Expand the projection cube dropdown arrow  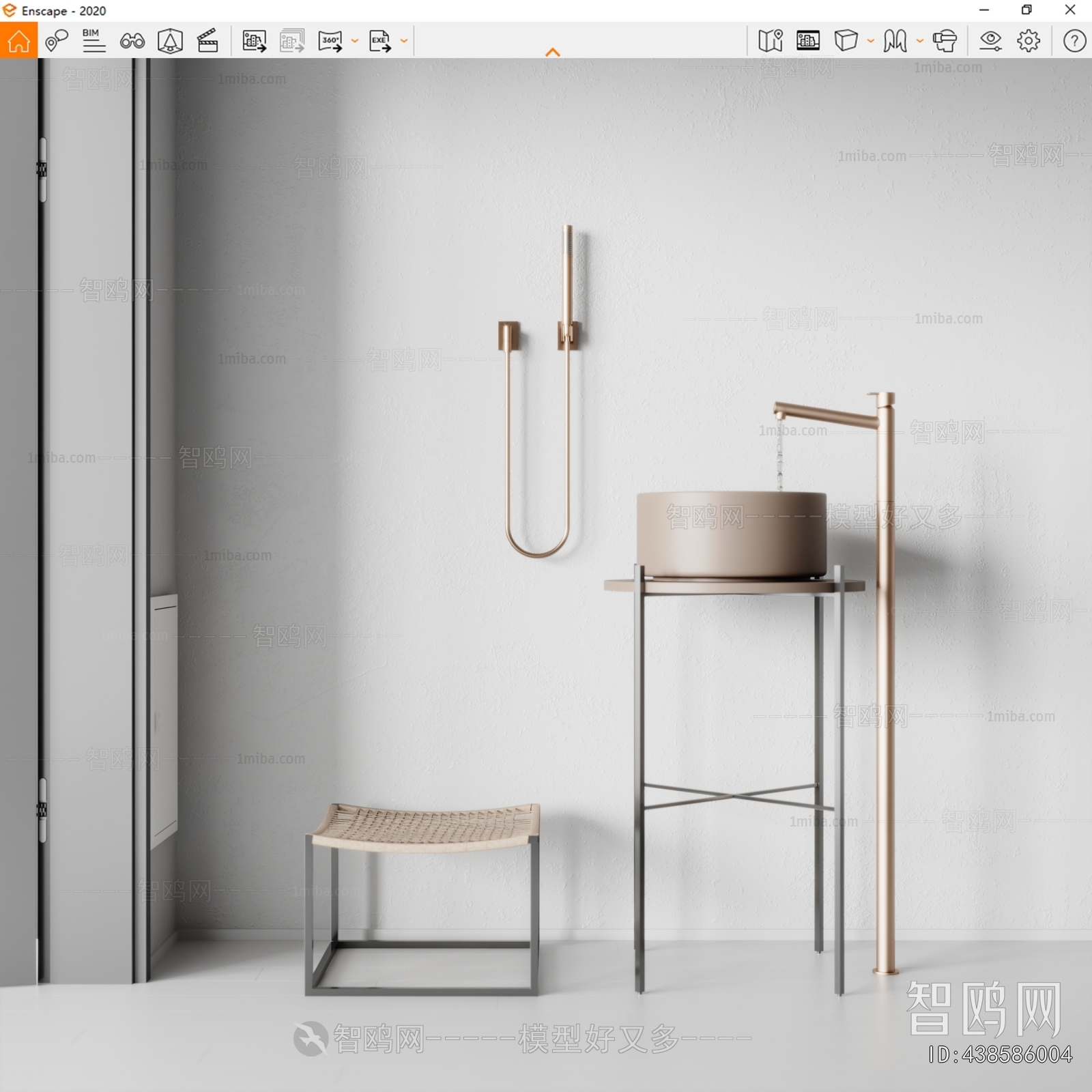(871, 41)
